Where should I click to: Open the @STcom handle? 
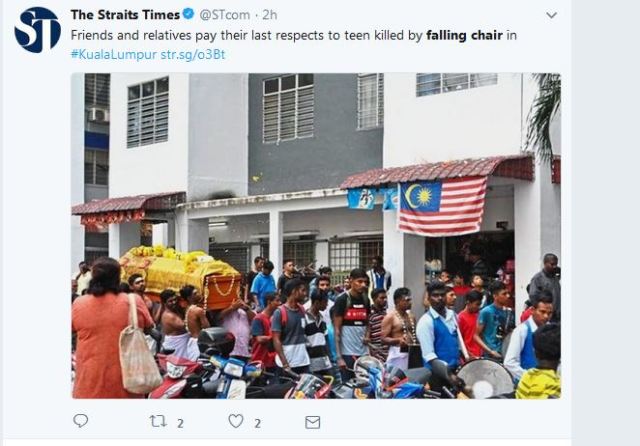[224, 15]
